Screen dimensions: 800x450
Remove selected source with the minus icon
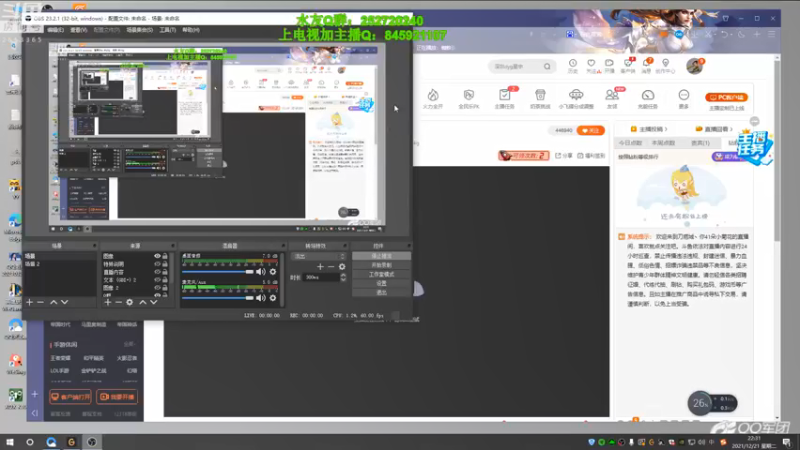pyautogui.click(x=118, y=303)
